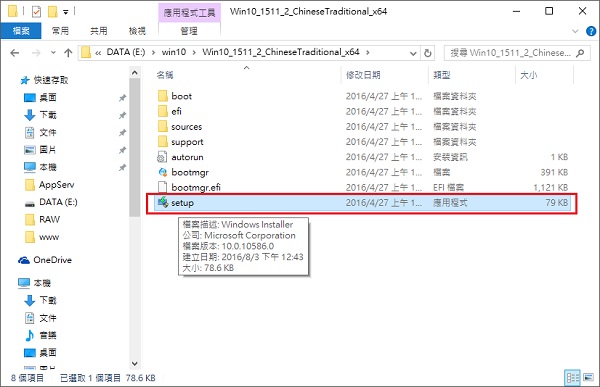The height and width of the screenshot is (387, 600).
Task: Open 下載 in quick access
Action: point(40,115)
